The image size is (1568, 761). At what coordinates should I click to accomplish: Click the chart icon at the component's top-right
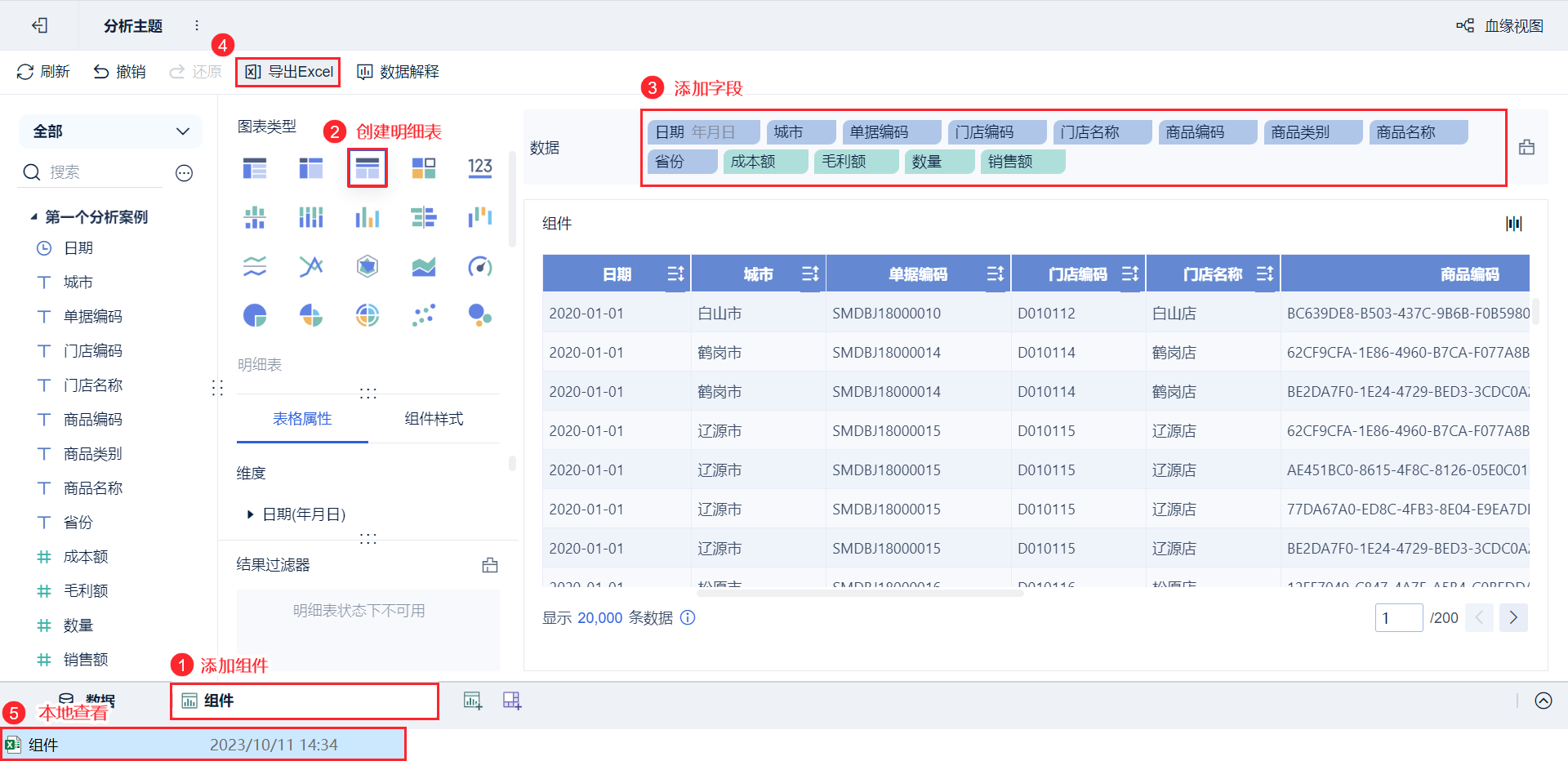[1514, 224]
